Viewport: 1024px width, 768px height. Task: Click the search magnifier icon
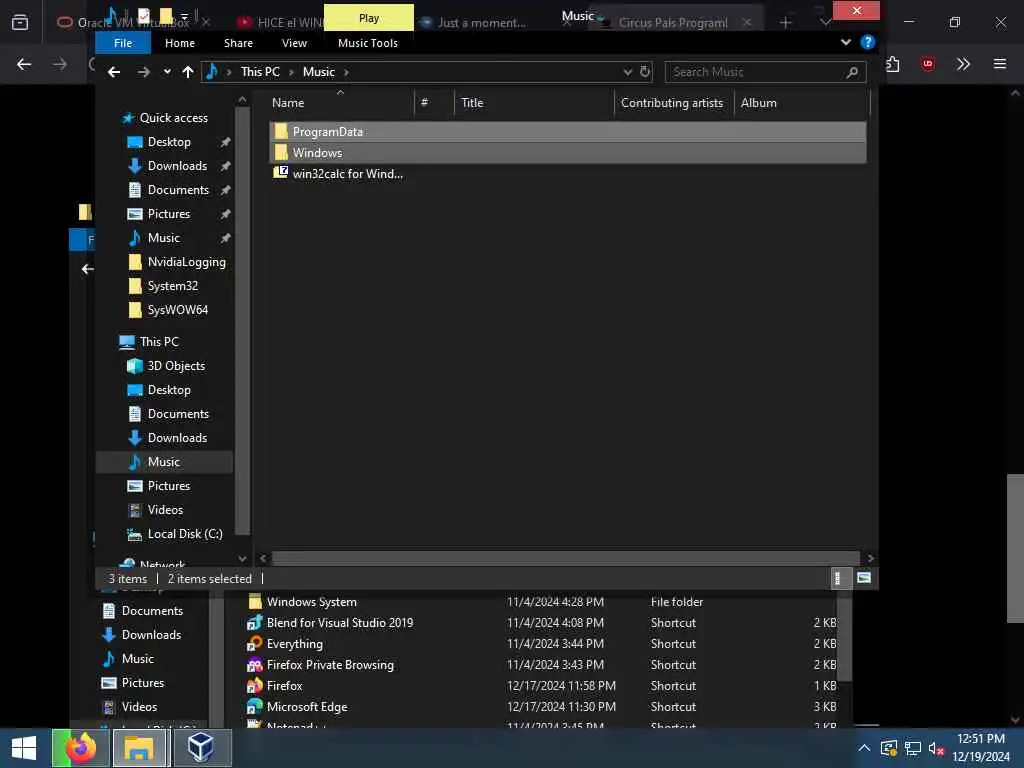tap(852, 72)
